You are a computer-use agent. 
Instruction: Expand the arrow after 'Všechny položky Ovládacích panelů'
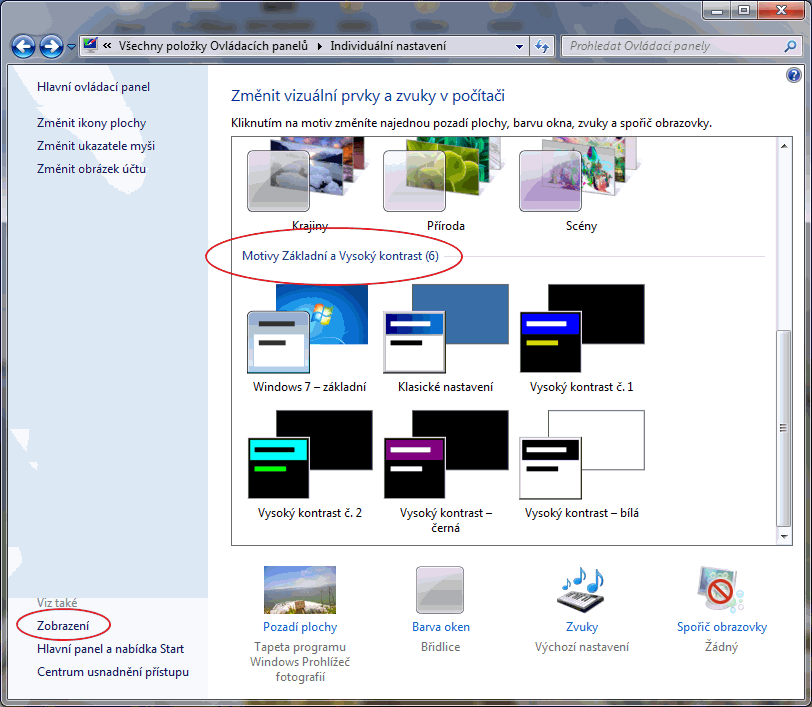pyautogui.click(x=320, y=46)
